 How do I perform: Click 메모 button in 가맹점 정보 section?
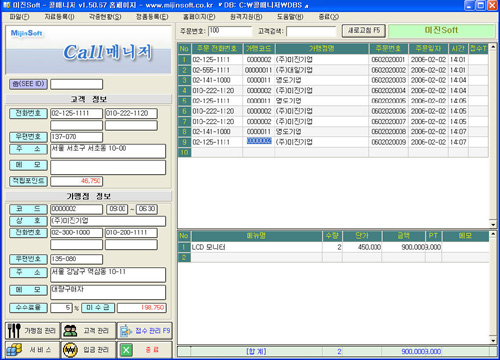click(x=28, y=290)
